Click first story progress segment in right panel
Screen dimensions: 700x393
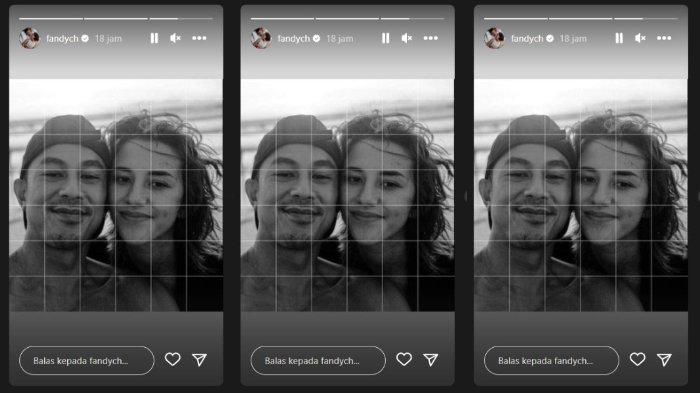point(516,19)
